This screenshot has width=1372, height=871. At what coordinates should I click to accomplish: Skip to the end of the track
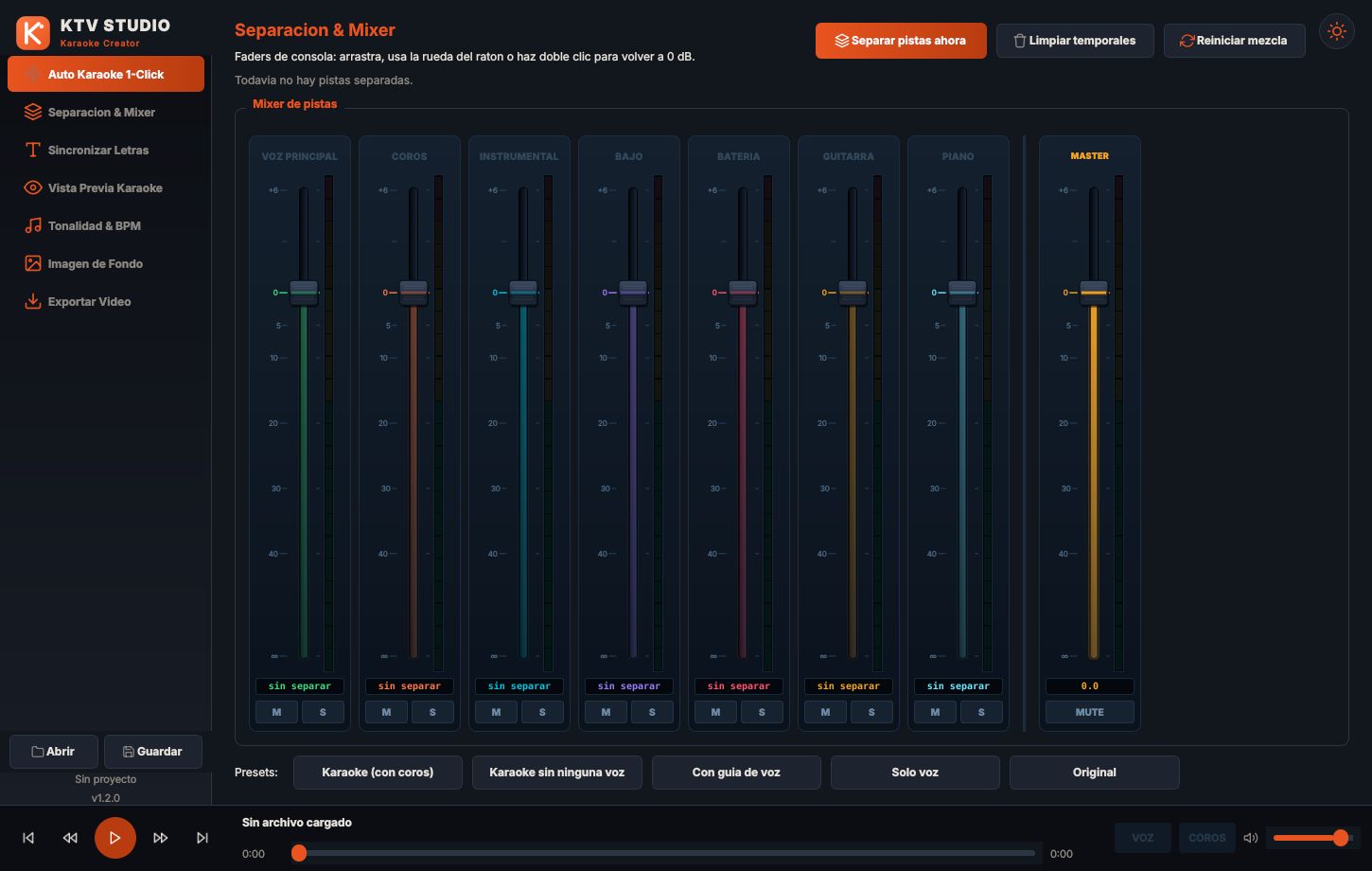click(202, 838)
